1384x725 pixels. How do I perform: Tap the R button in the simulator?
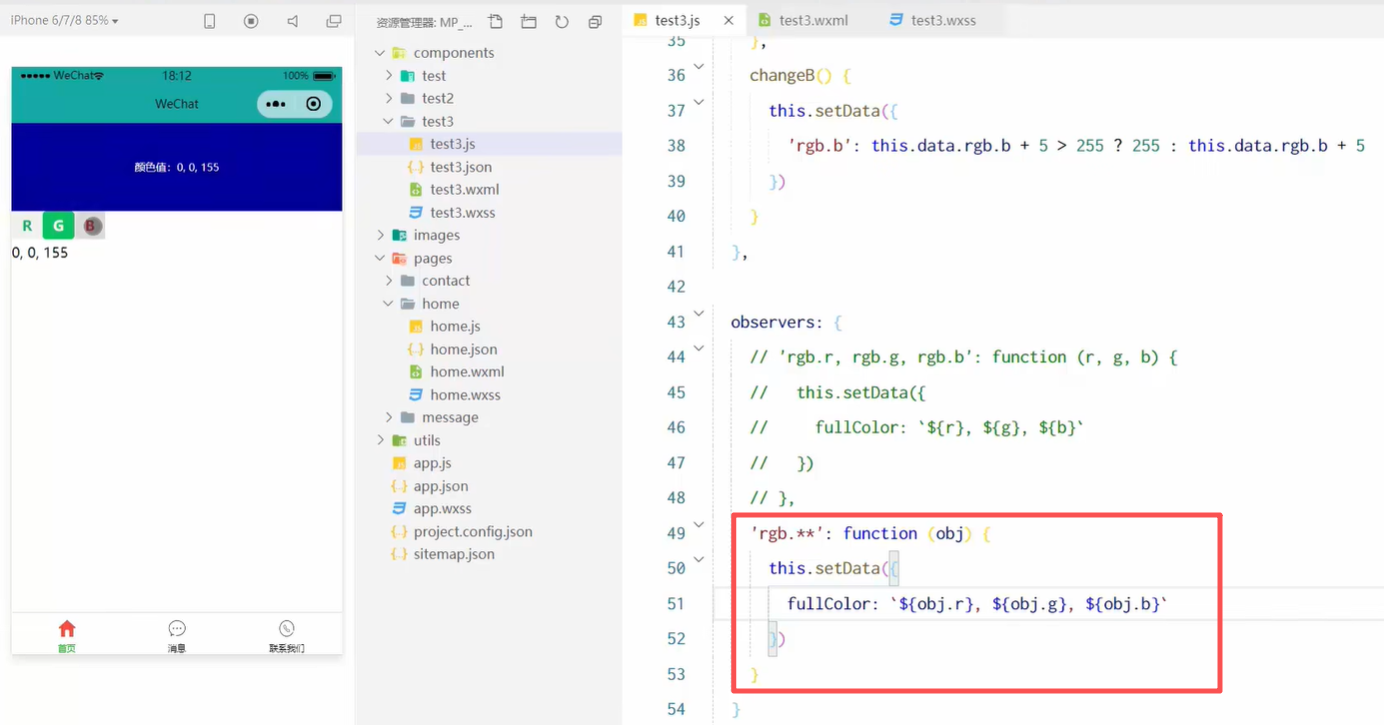[x=27, y=226]
